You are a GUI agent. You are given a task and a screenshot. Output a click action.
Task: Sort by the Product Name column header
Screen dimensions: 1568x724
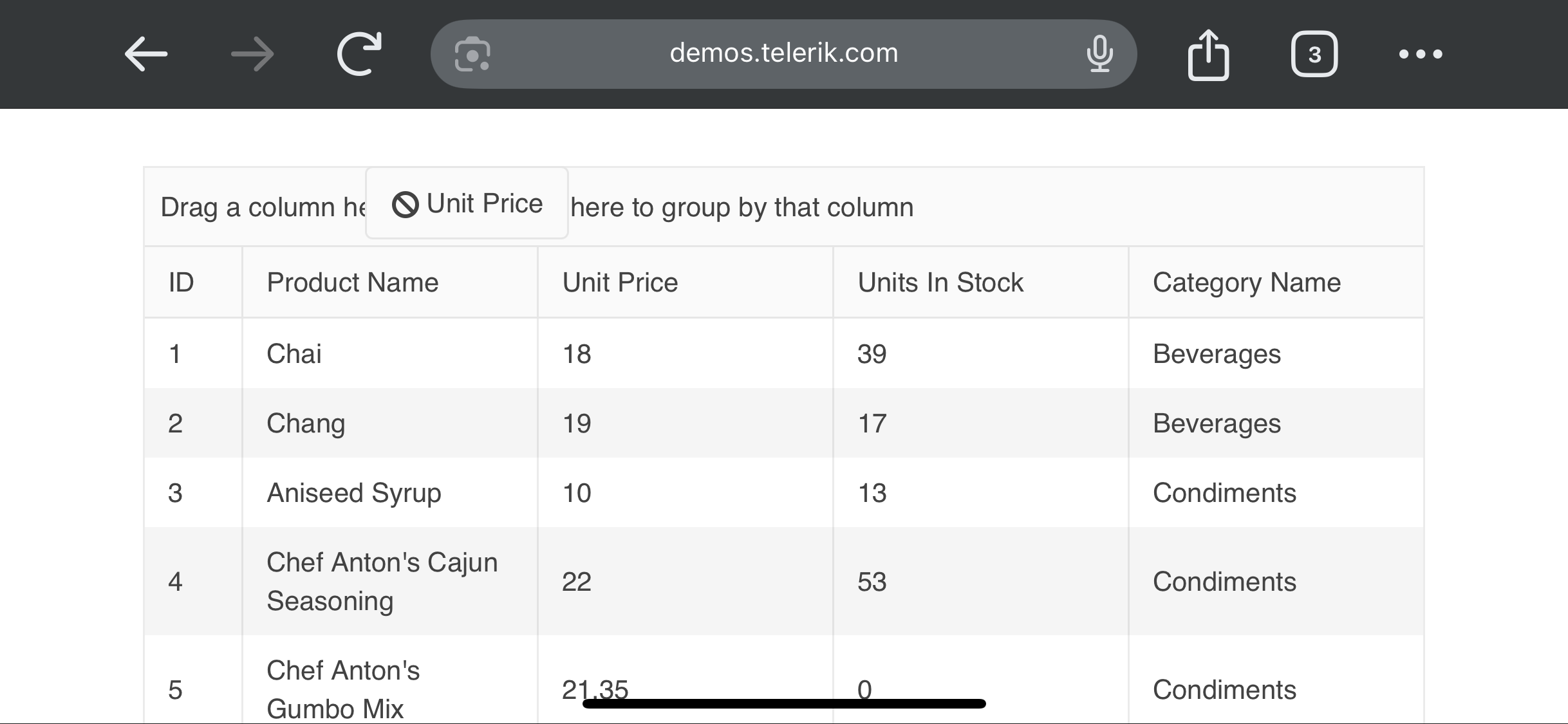pos(353,283)
